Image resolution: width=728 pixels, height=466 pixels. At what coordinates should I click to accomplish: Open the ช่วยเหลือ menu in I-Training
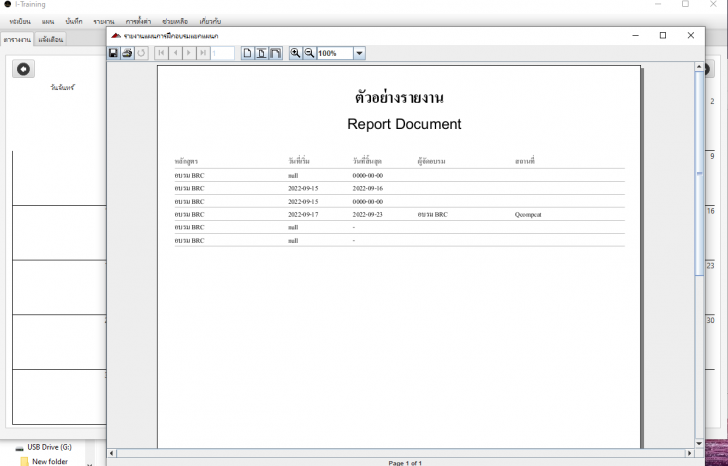coord(175,21)
